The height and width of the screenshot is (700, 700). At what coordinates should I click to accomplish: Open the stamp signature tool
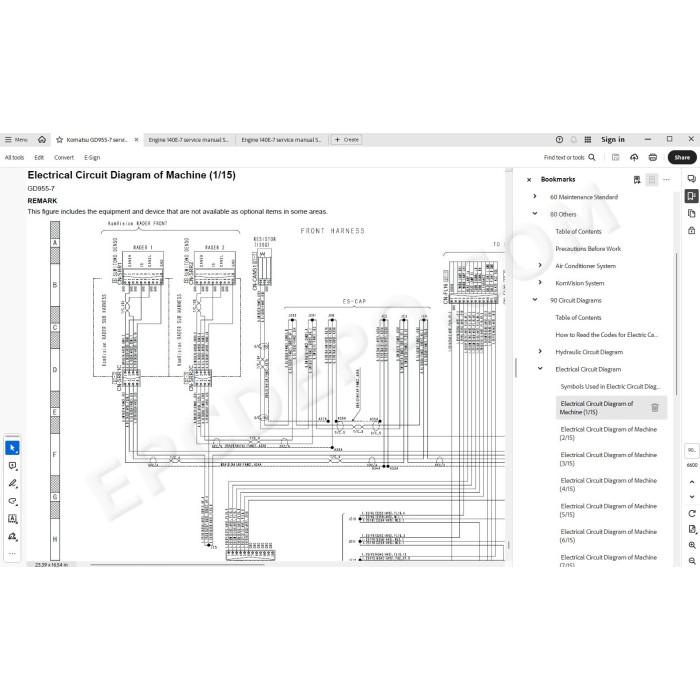coord(12,536)
